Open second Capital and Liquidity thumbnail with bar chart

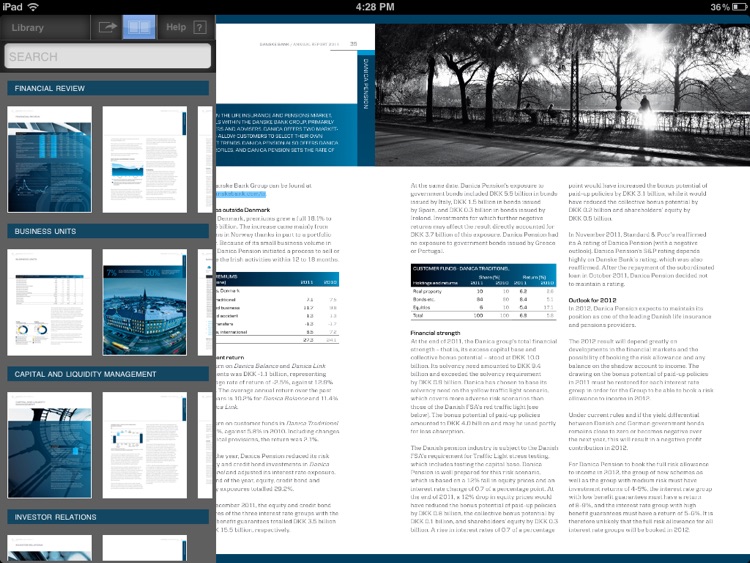144,445
